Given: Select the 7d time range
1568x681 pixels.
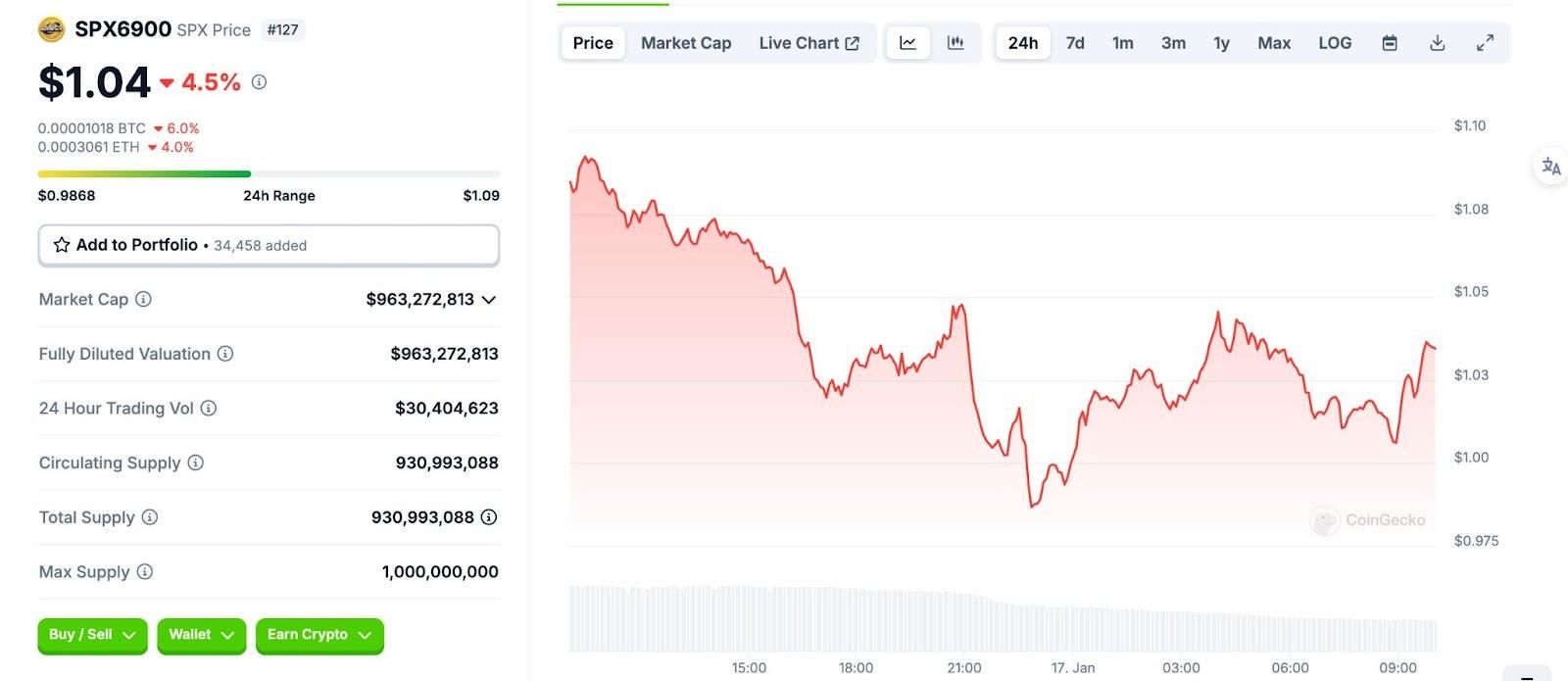Looking at the screenshot, I should [x=1075, y=43].
